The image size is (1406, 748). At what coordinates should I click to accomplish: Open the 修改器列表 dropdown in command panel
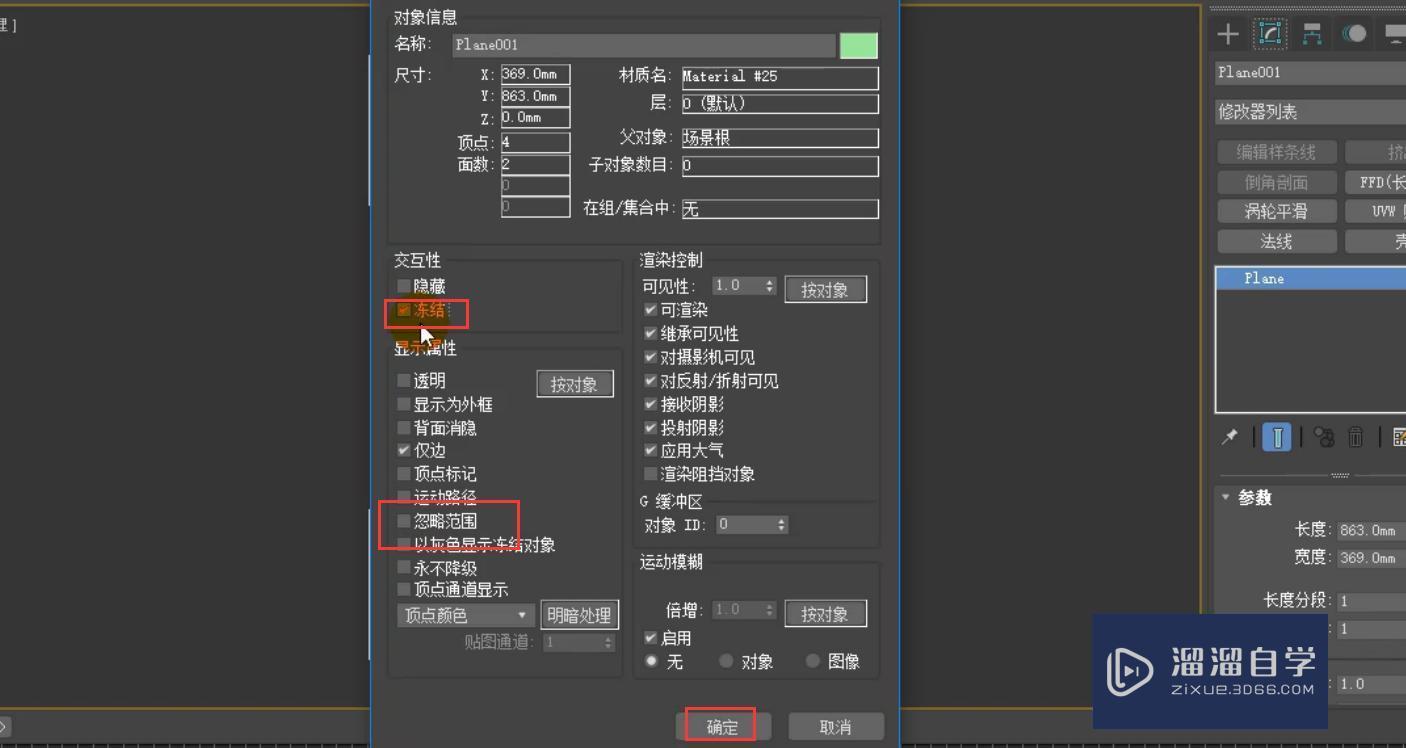[x=1311, y=112]
